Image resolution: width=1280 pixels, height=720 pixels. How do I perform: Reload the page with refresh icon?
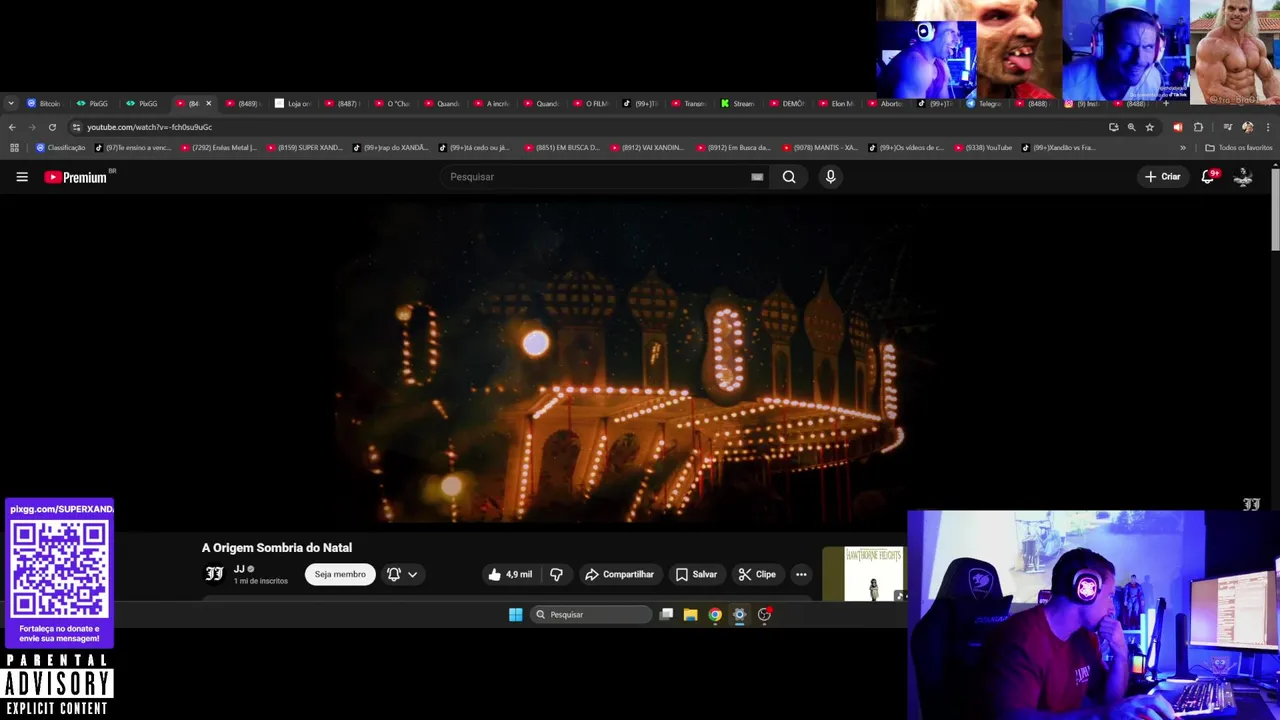click(52, 127)
